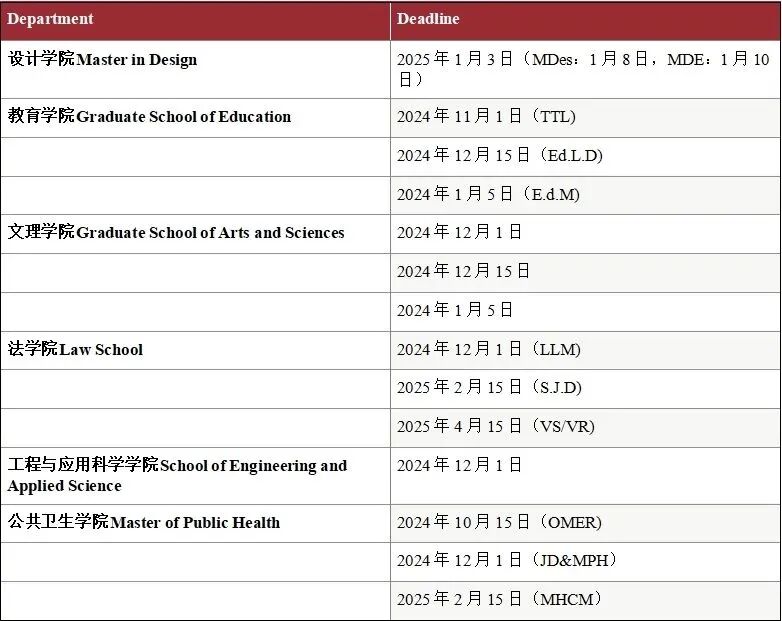Click the 文理学院 Graduate School of Arts and Sciences cell
This screenshot has width=782, height=621.
coord(196,234)
